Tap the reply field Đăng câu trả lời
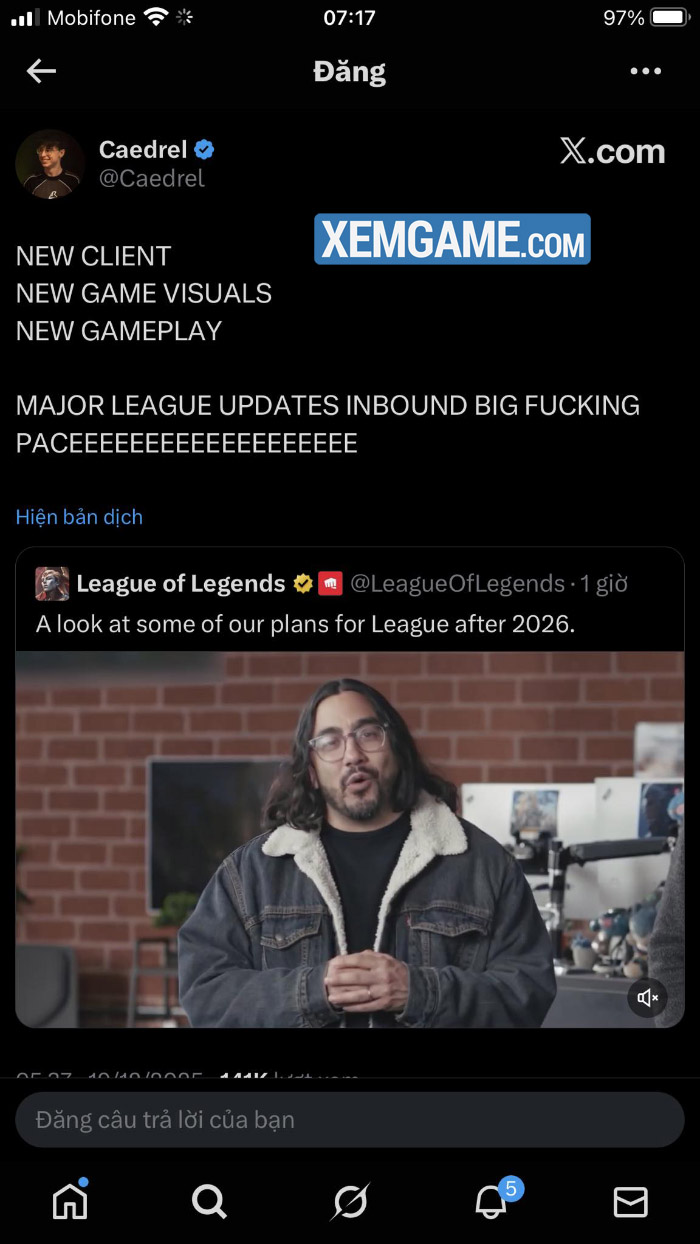 click(x=350, y=1119)
